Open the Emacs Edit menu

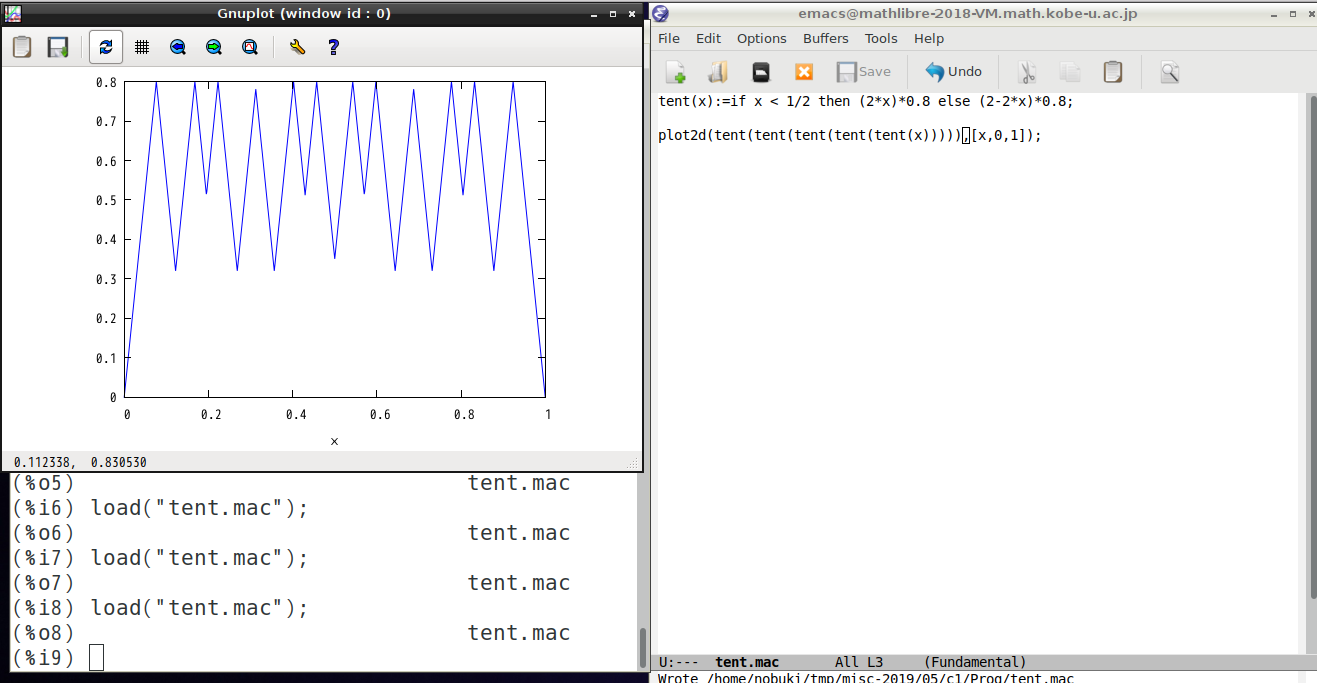point(708,38)
